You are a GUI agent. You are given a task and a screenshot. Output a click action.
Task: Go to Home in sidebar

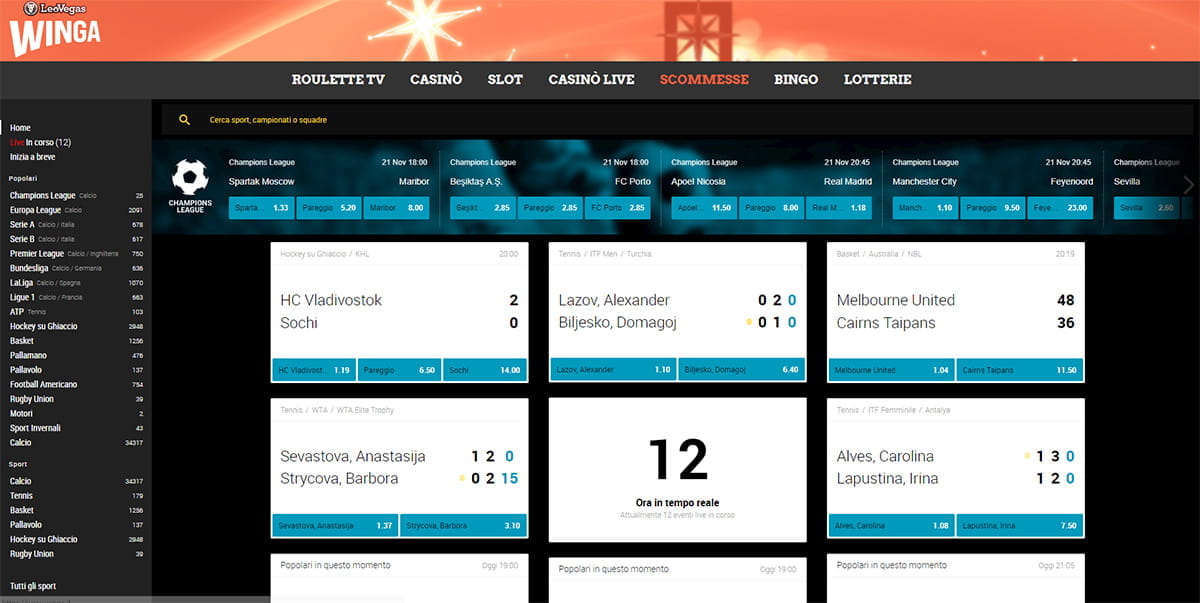pos(20,128)
